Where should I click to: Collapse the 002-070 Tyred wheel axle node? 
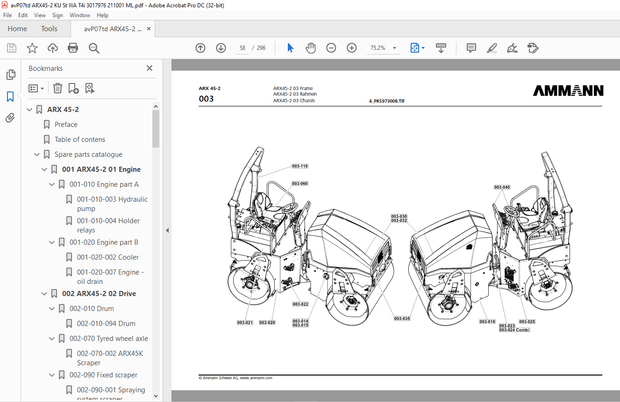(52, 339)
